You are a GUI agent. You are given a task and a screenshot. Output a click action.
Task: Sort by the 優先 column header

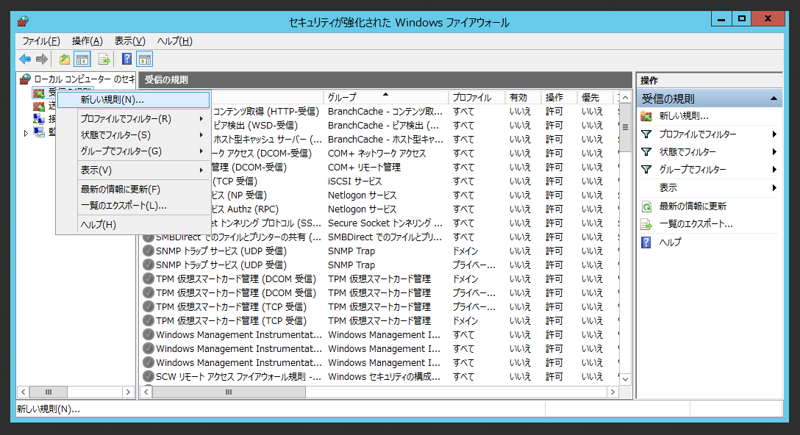[x=595, y=97]
